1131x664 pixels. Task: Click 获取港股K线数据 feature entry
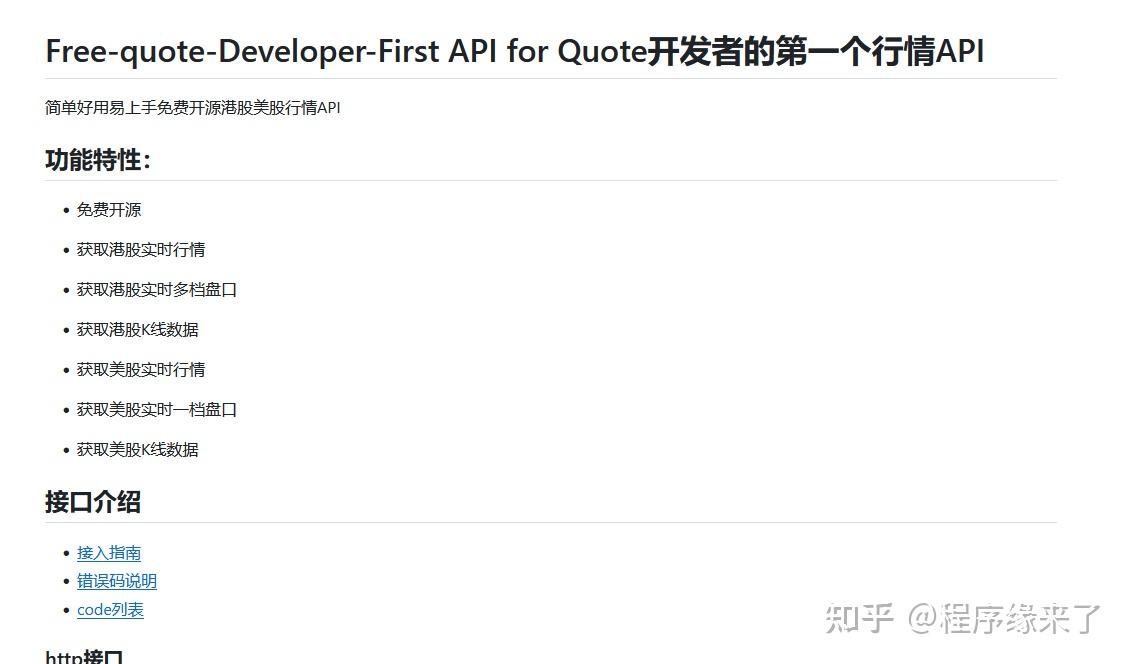pos(137,329)
